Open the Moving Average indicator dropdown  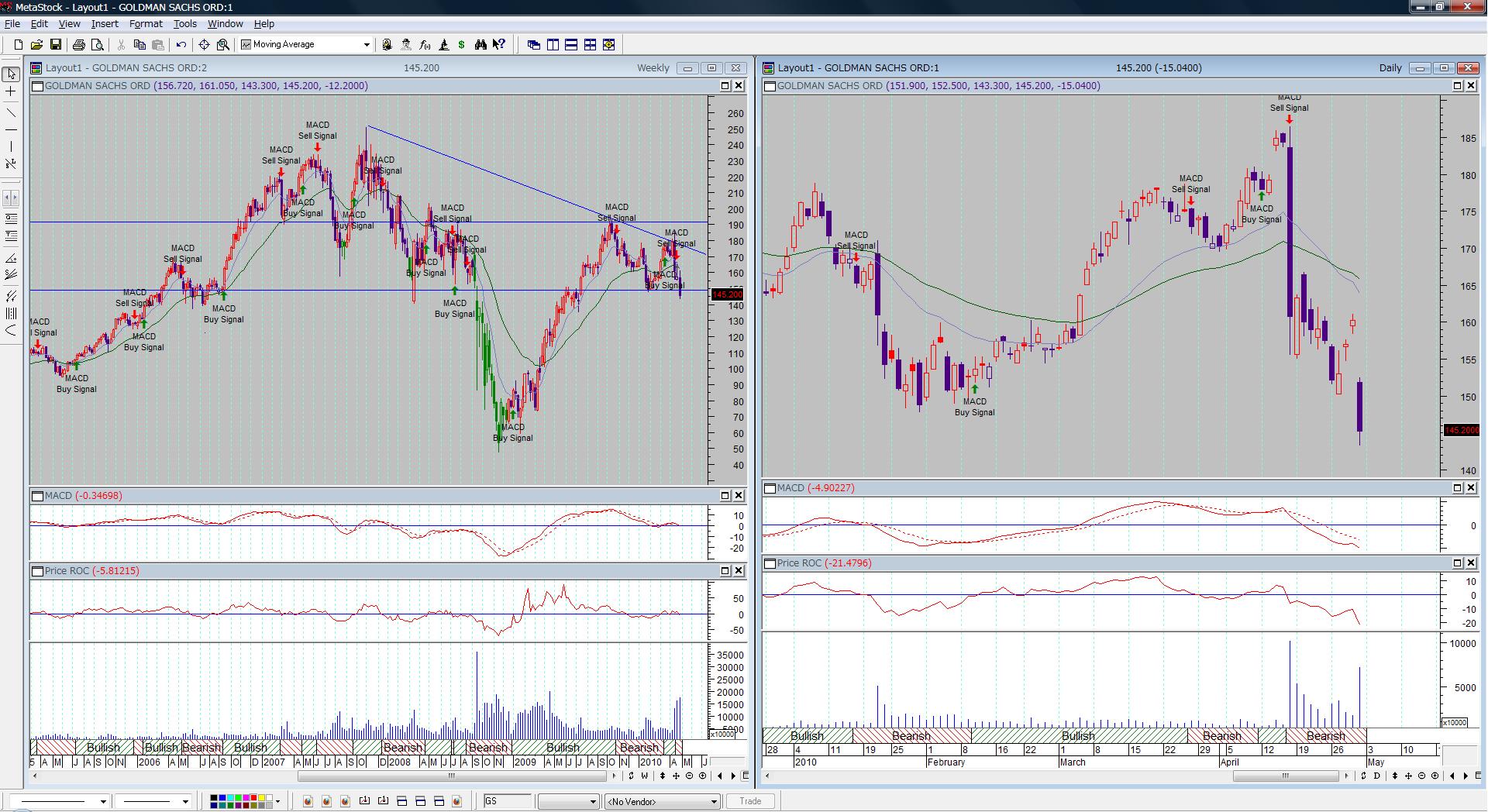pos(367,45)
